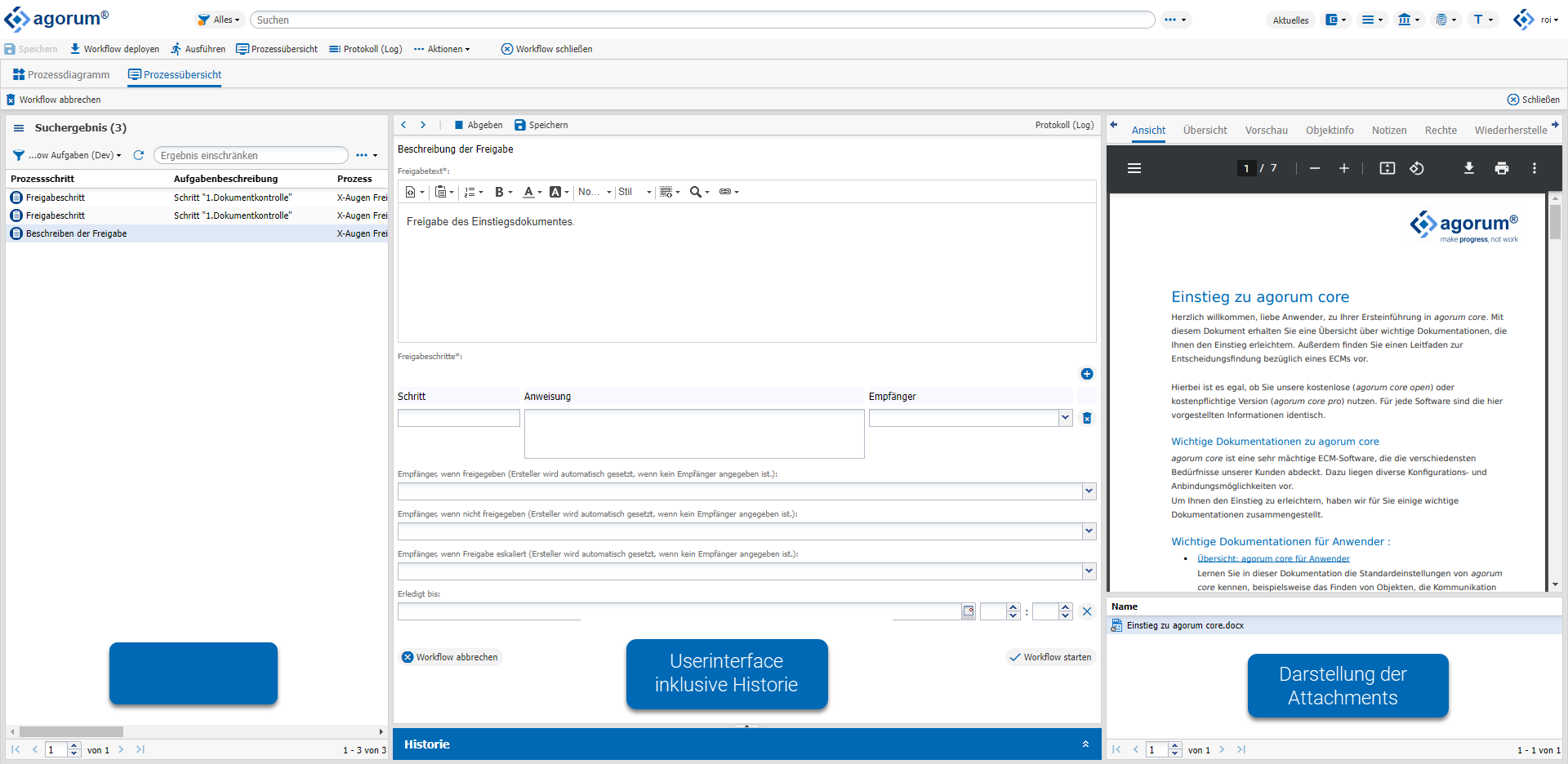Click the 'Ergebnis einschränken' filter field
1568x764 pixels.
click(251, 155)
